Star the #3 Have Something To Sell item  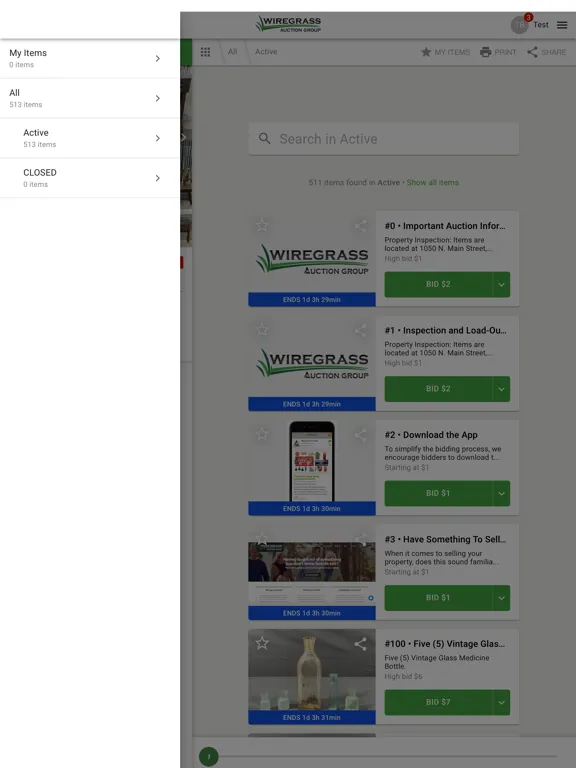262,538
